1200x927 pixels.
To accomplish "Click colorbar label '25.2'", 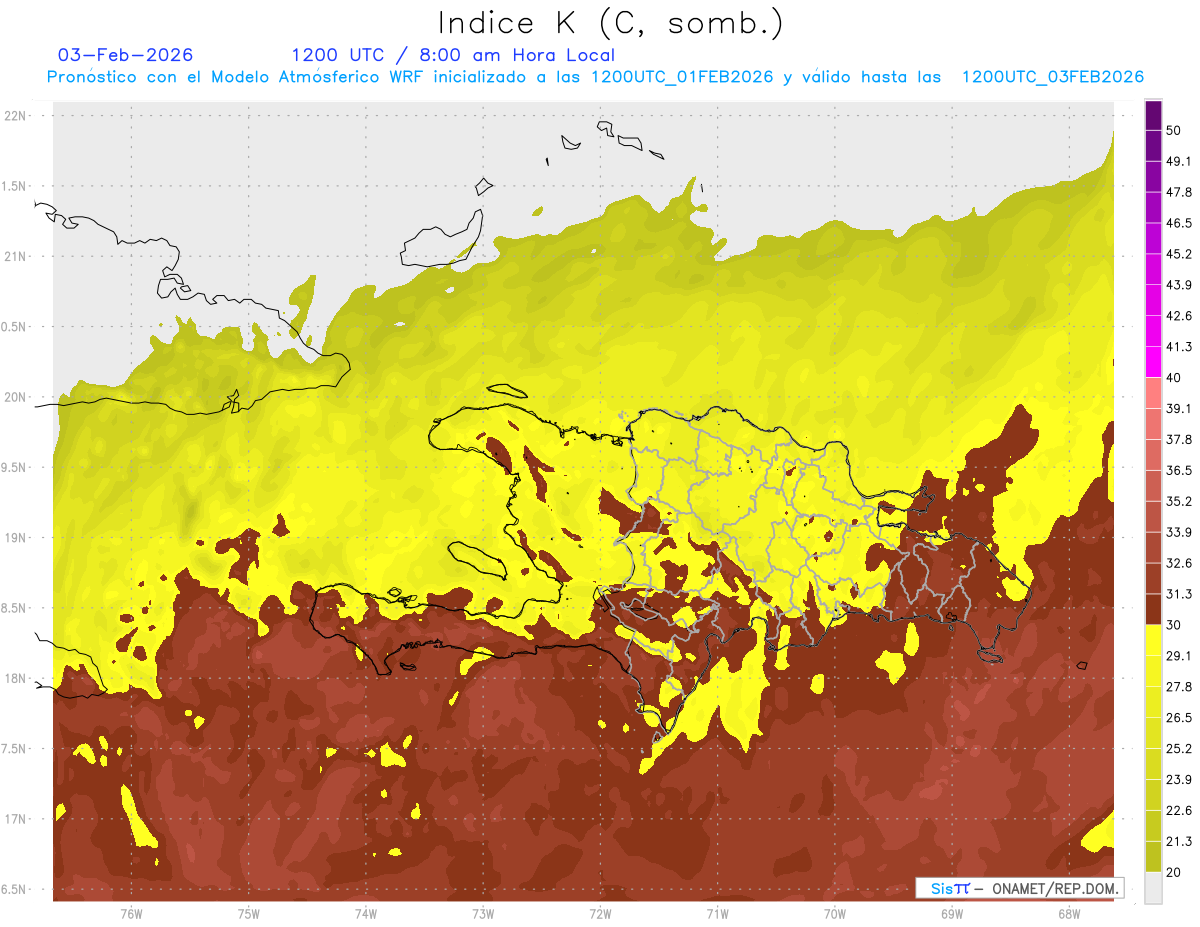I will point(1178,749).
